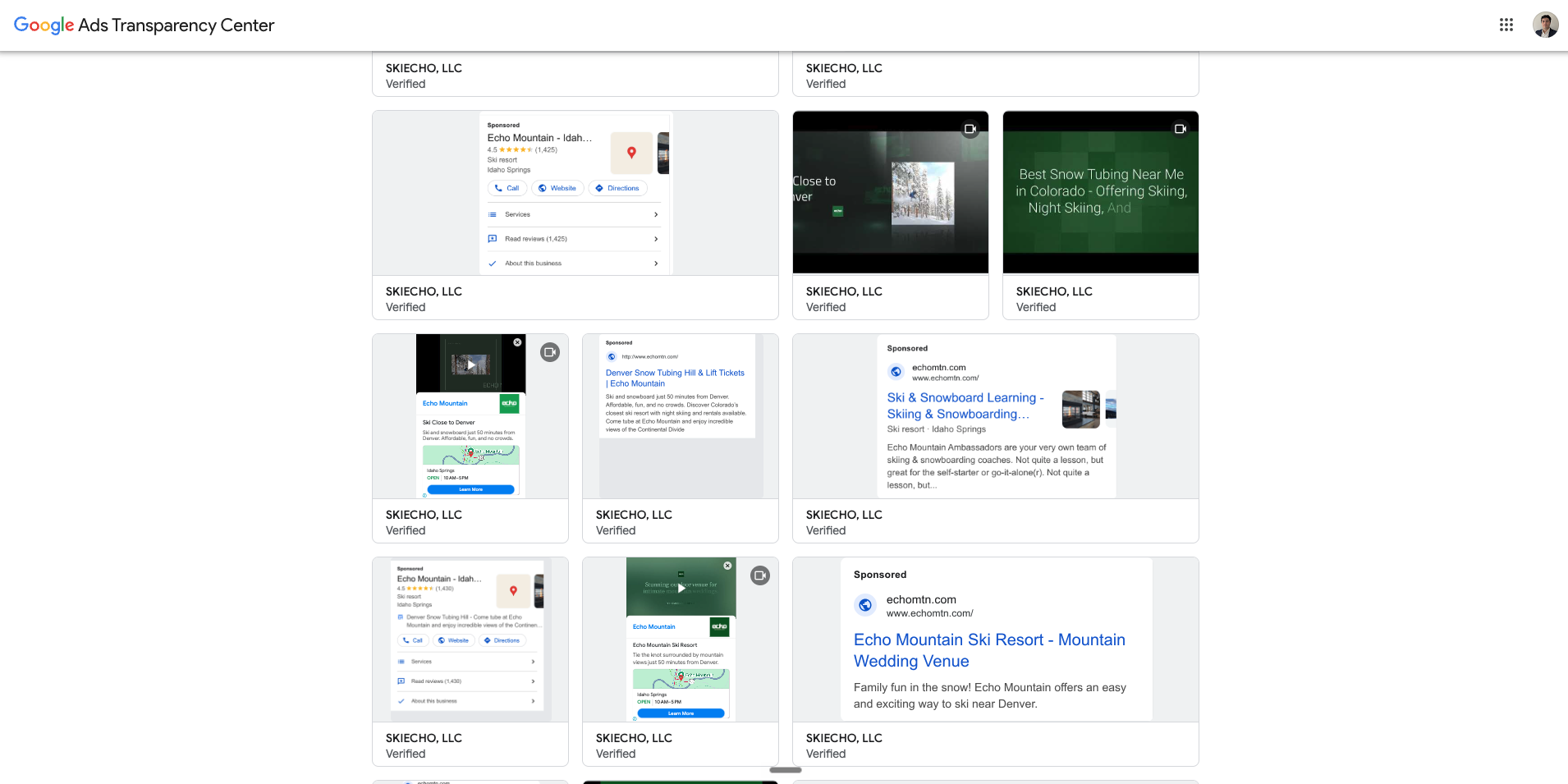Open the Google apps grid menu
The height and width of the screenshot is (784, 1568).
pyautogui.click(x=1506, y=25)
